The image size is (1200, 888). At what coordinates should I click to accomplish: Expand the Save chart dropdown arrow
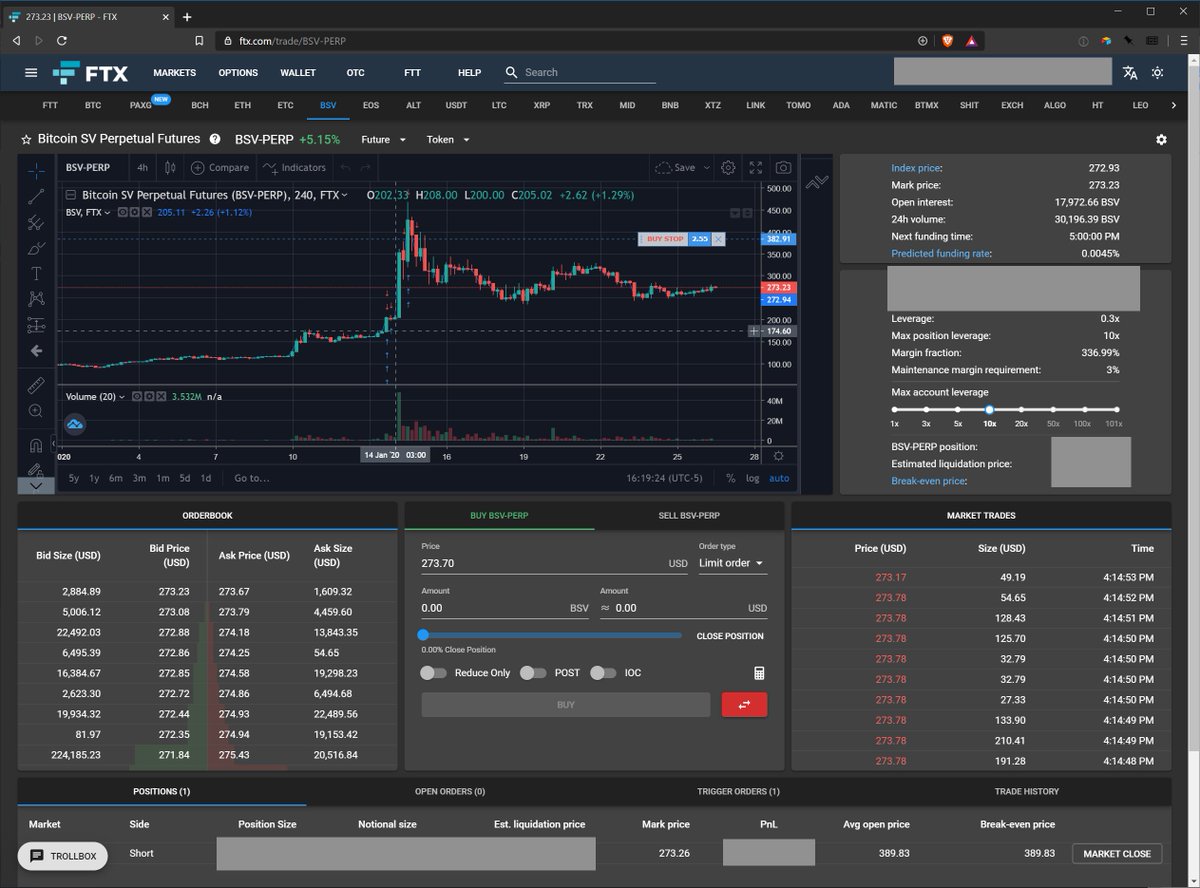pos(707,167)
